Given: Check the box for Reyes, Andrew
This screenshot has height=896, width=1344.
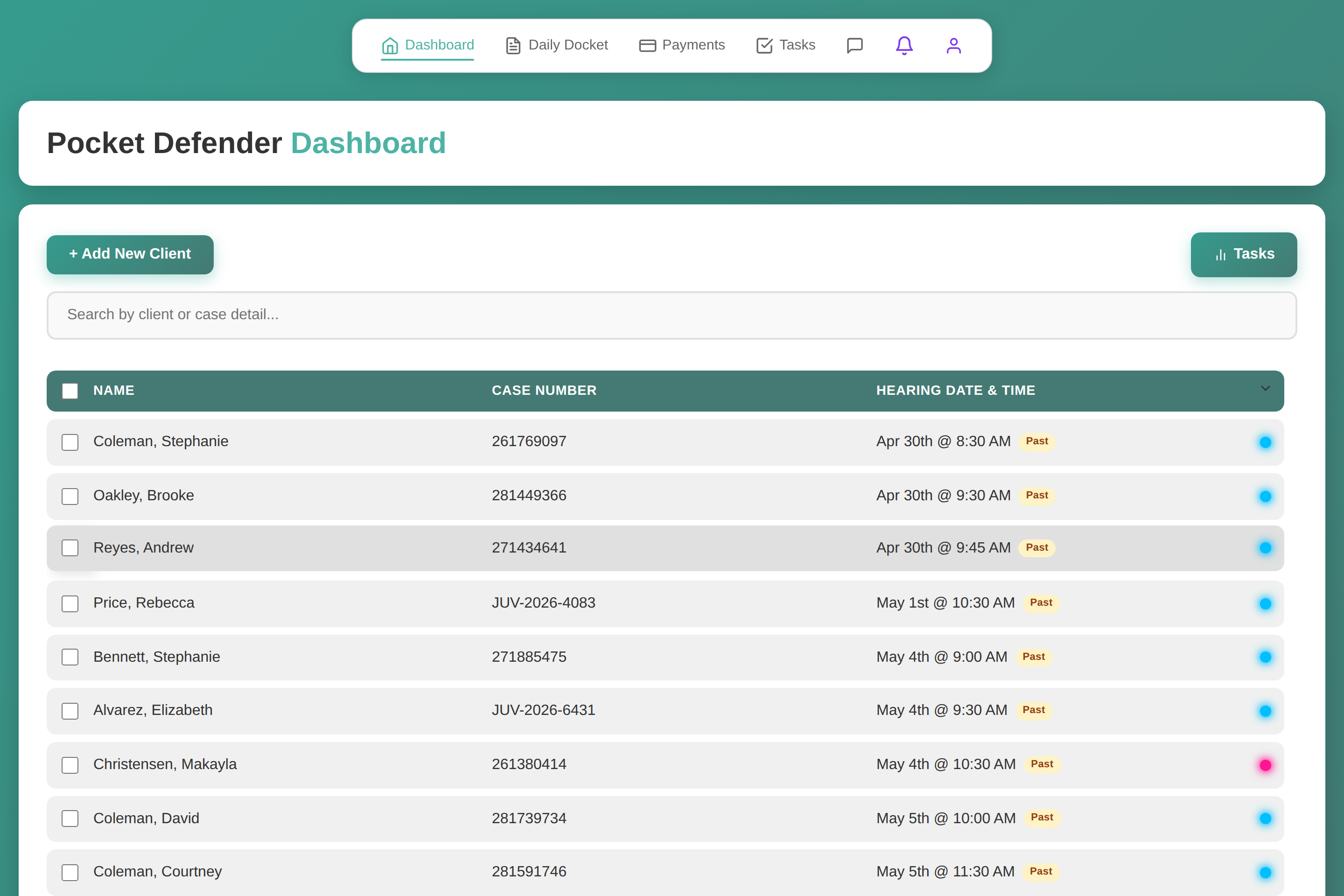Looking at the screenshot, I should (x=70, y=548).
